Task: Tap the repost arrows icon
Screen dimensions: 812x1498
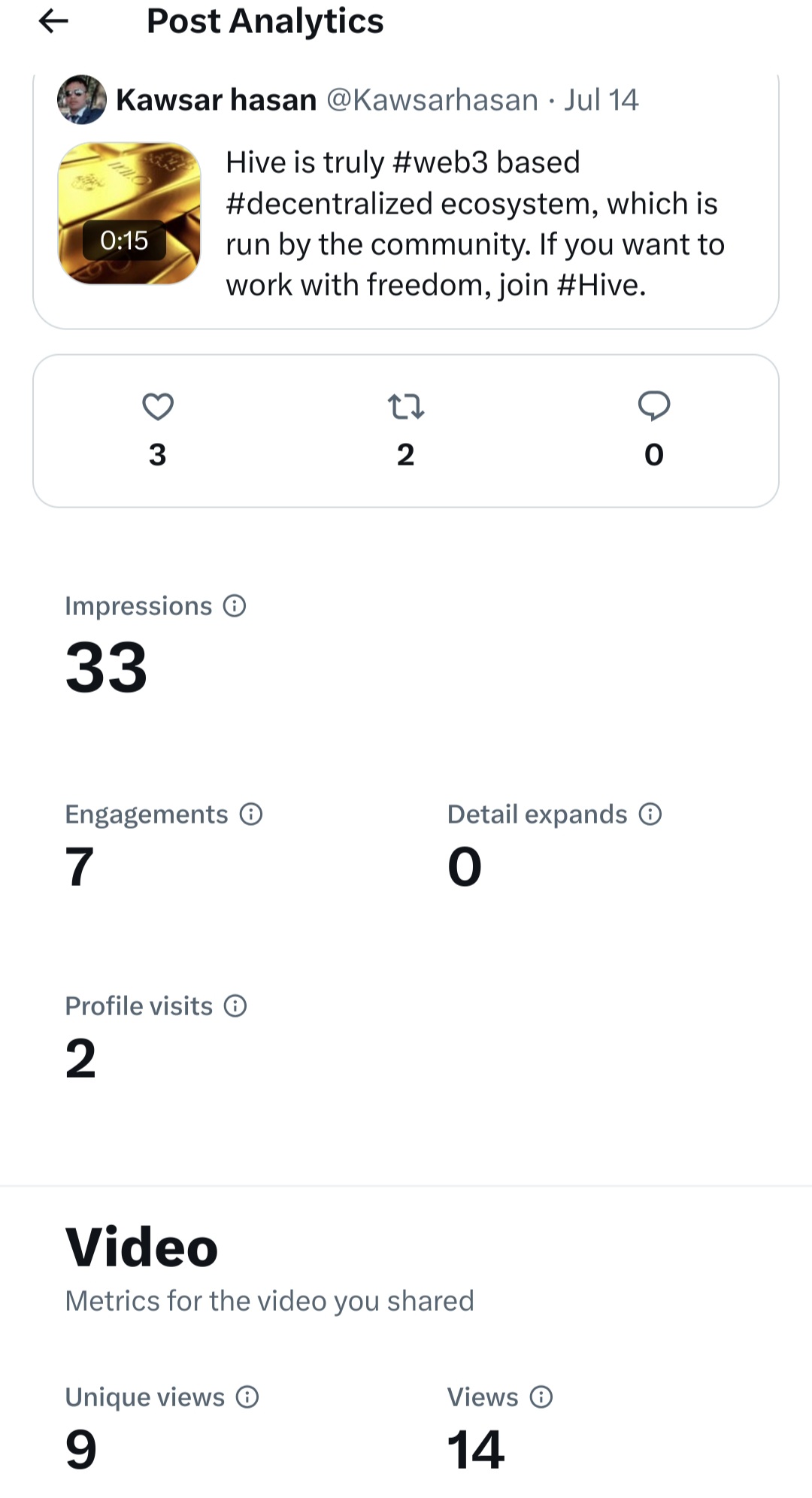Action: pos(406,407)
